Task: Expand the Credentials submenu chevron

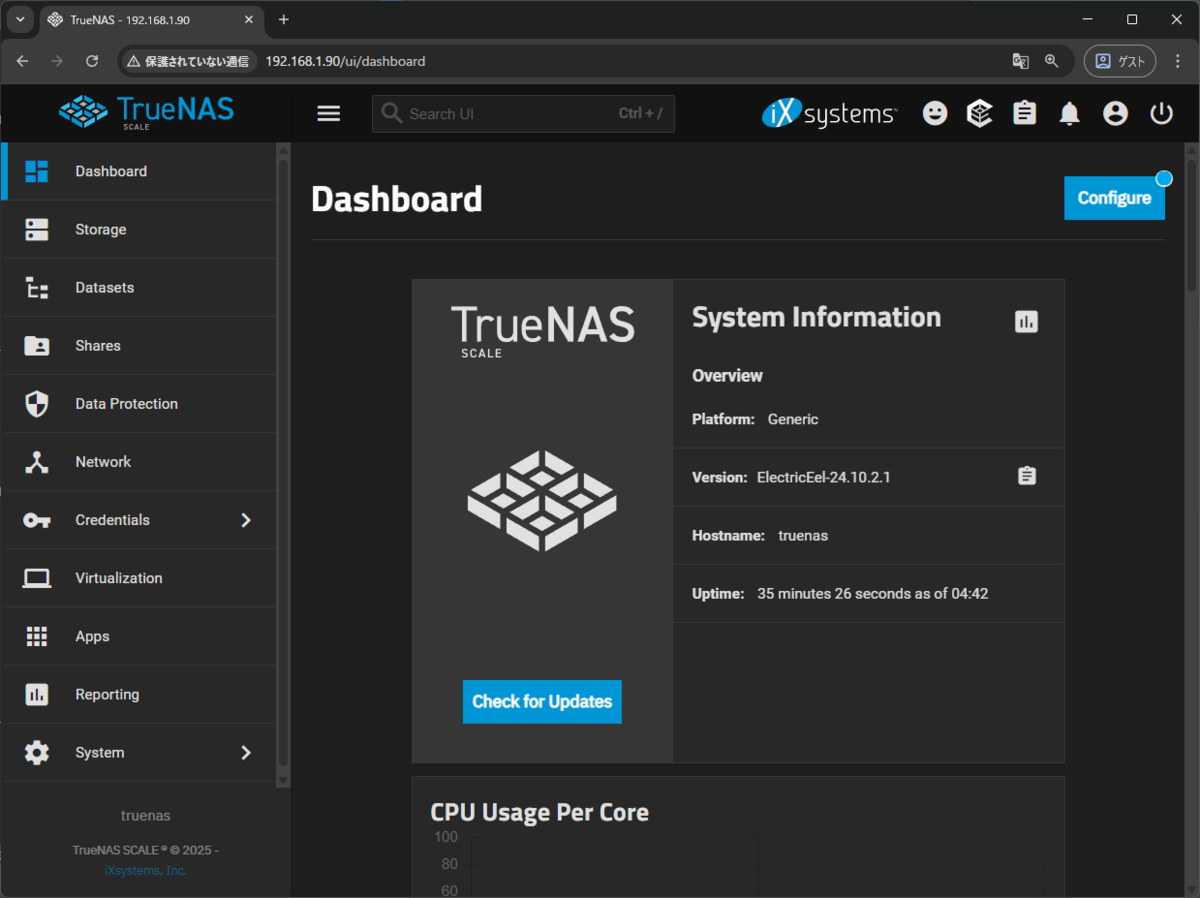Action: [246, 520]
